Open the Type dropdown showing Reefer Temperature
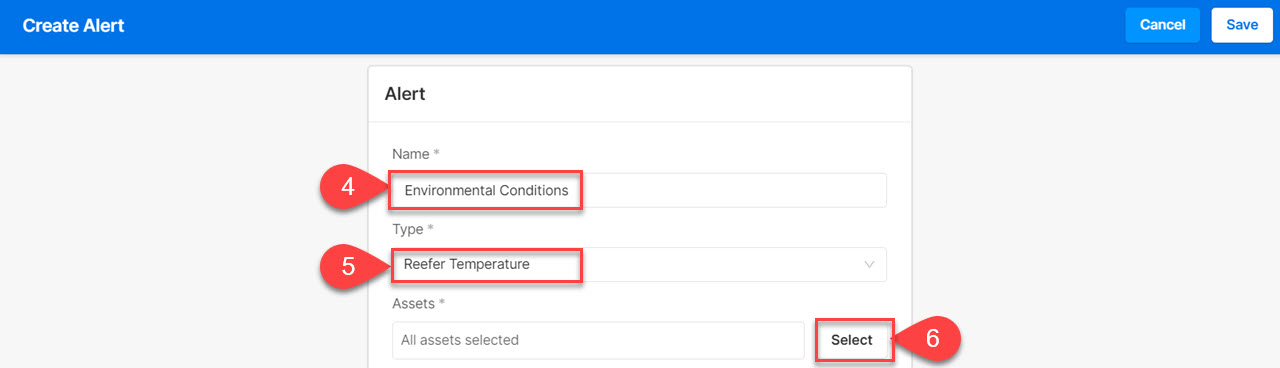The image size is (1280, 368). (x=639, y=265)
